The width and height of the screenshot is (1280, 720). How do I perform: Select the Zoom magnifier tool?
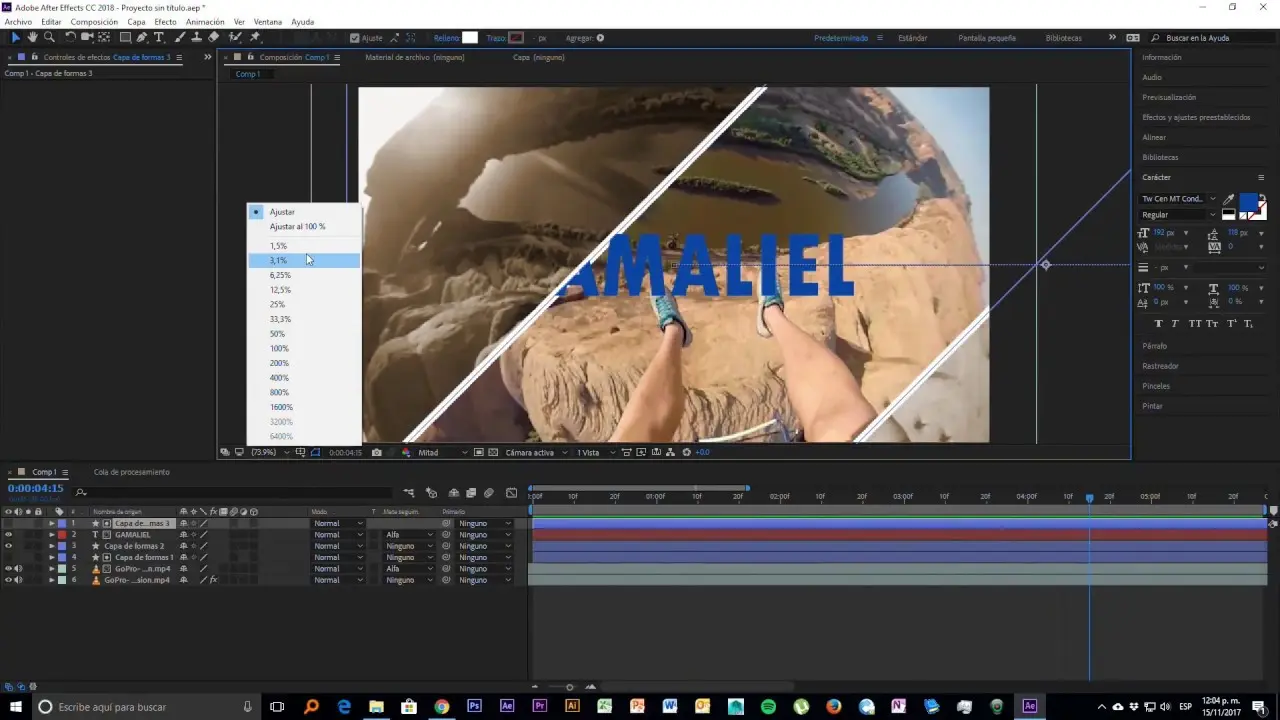(x=49, y=38)
